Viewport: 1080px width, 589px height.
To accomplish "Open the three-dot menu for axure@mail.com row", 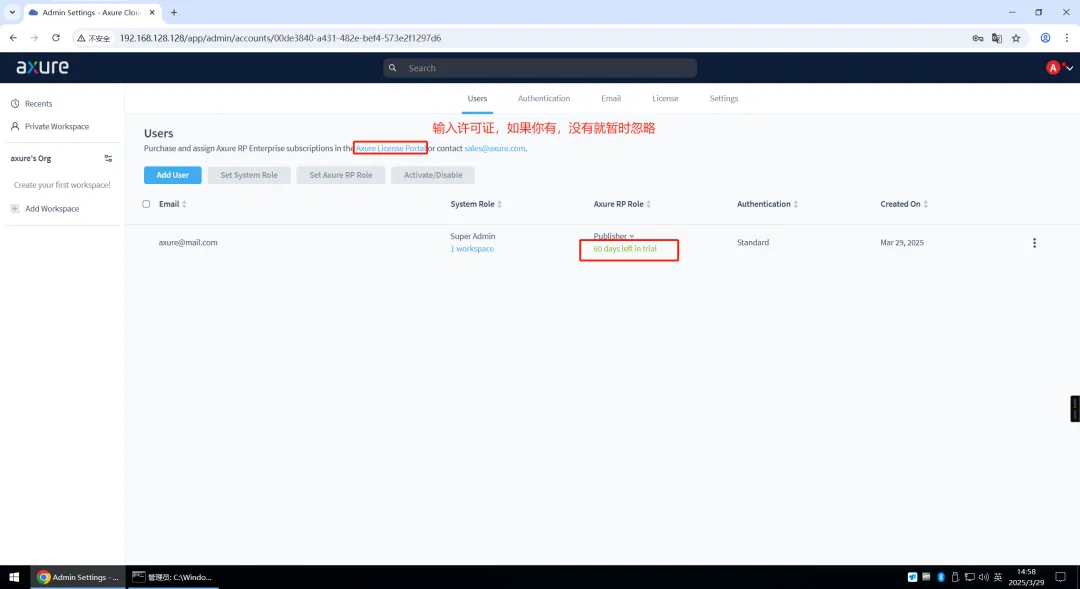I will [1034, 242].
